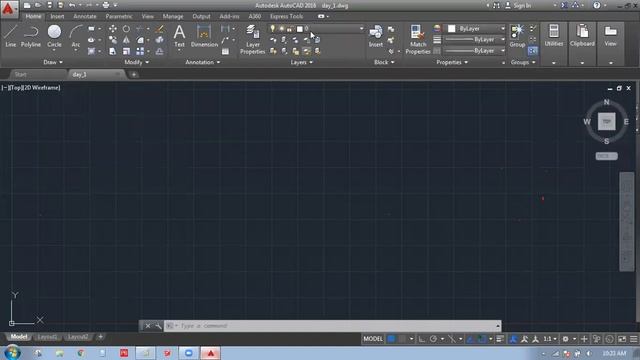Click the Customization menu icon on status bar
Screen dimensions: 640x360
(x=633, y=339)
